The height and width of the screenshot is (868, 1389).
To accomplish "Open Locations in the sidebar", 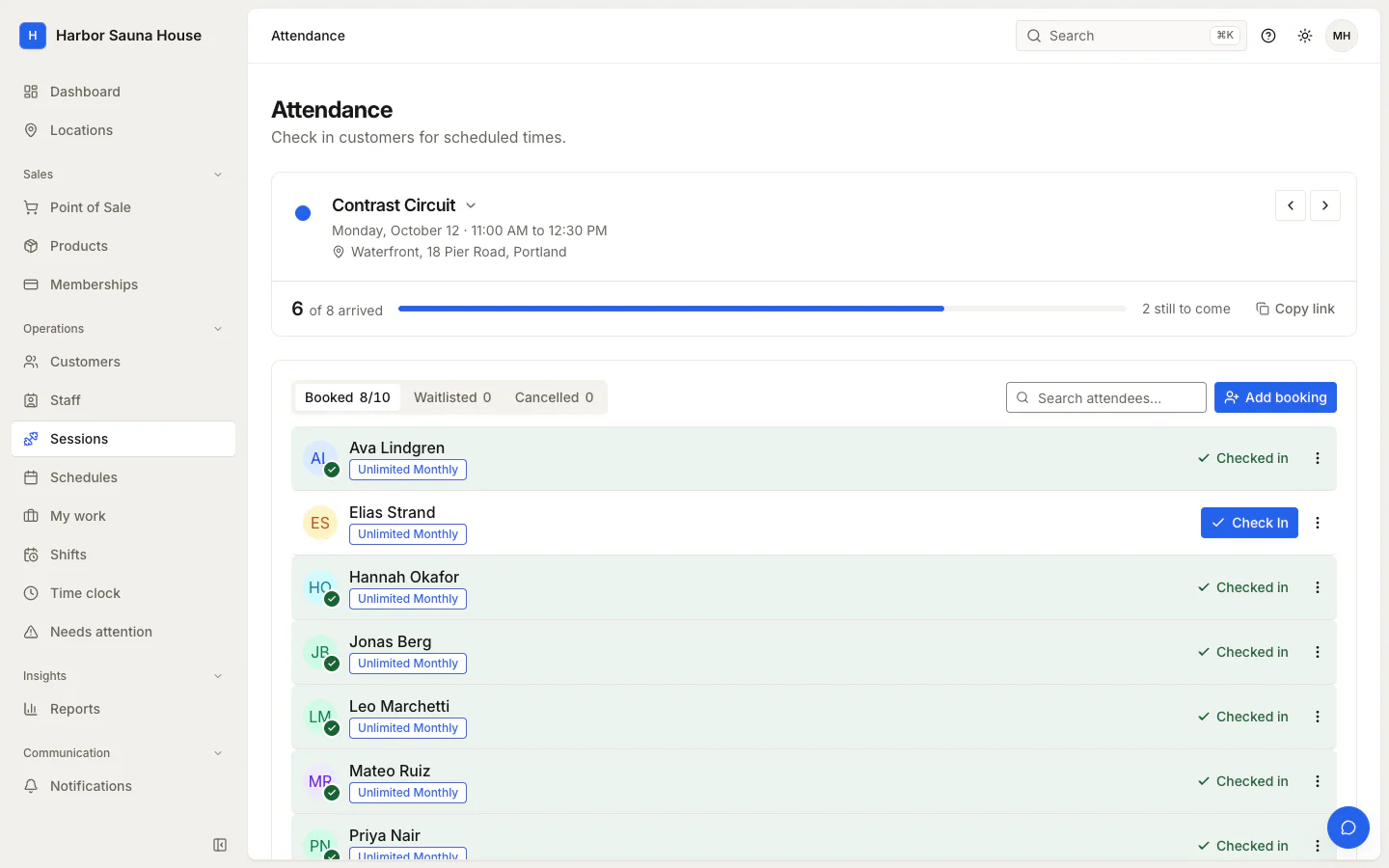I will coord(123,130).
